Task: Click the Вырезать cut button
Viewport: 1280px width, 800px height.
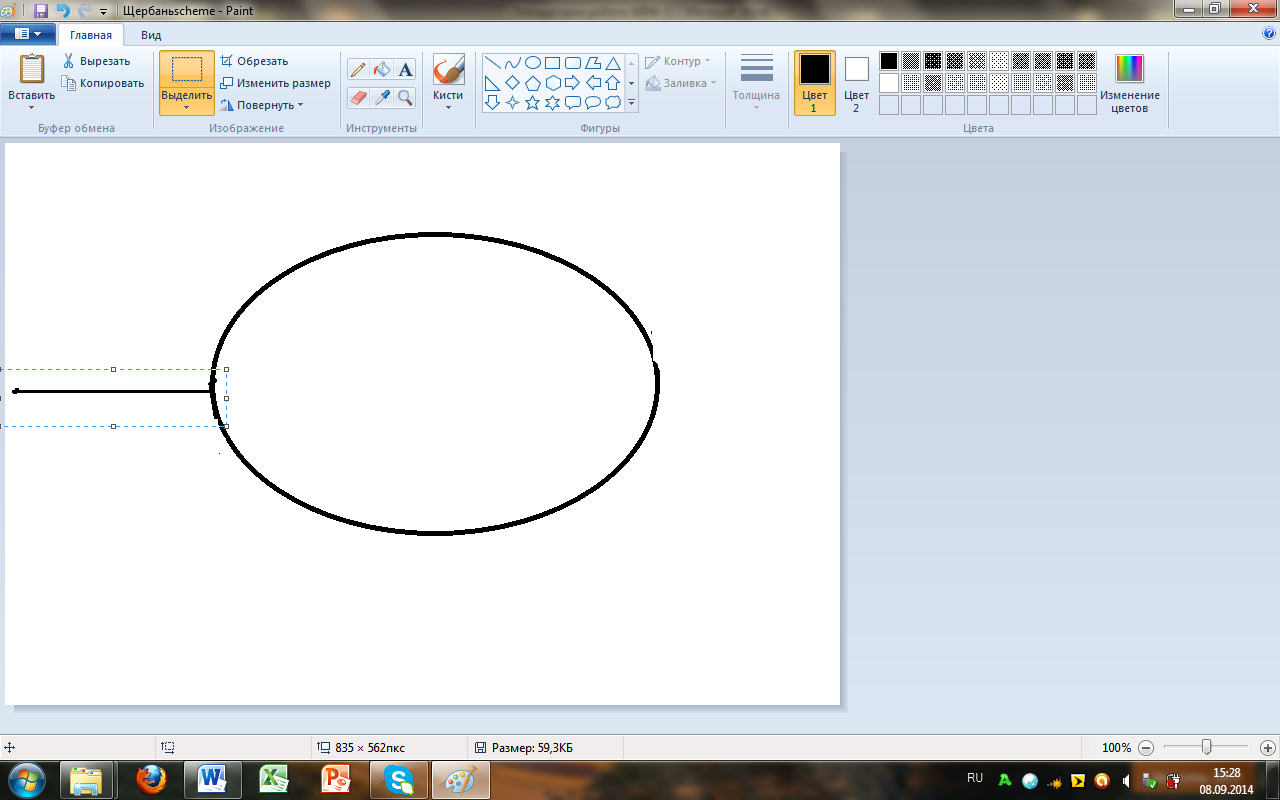Action: [x=96, y=61]
